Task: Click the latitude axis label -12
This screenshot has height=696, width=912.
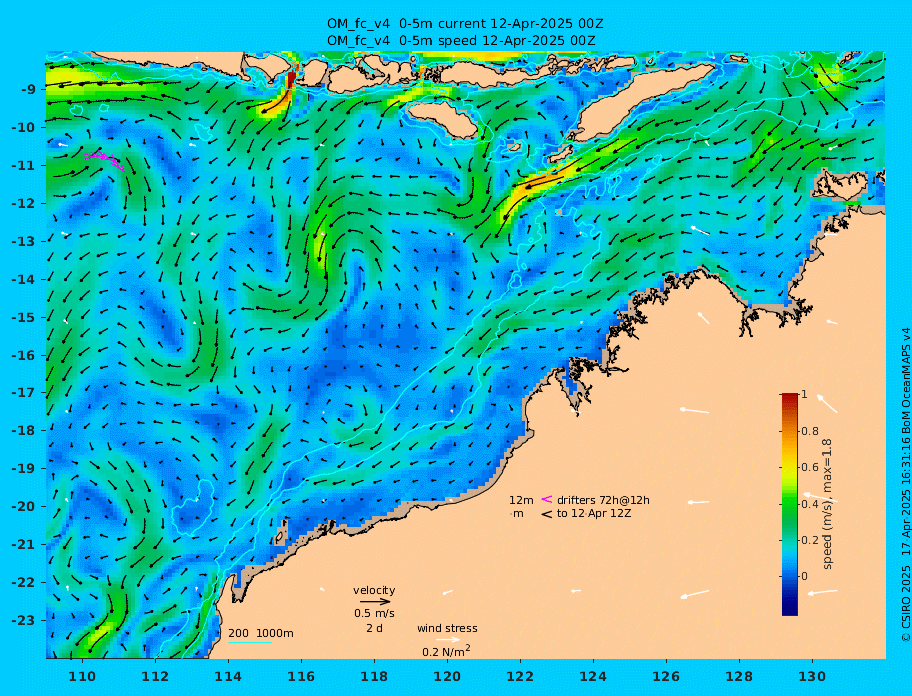Action: (24, 204)
